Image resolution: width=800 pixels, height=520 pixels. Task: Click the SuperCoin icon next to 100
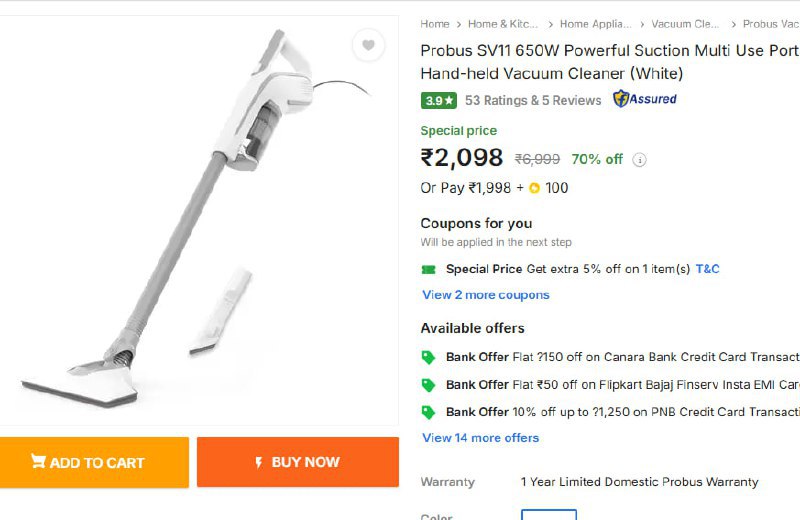click(x=534, y=188)
